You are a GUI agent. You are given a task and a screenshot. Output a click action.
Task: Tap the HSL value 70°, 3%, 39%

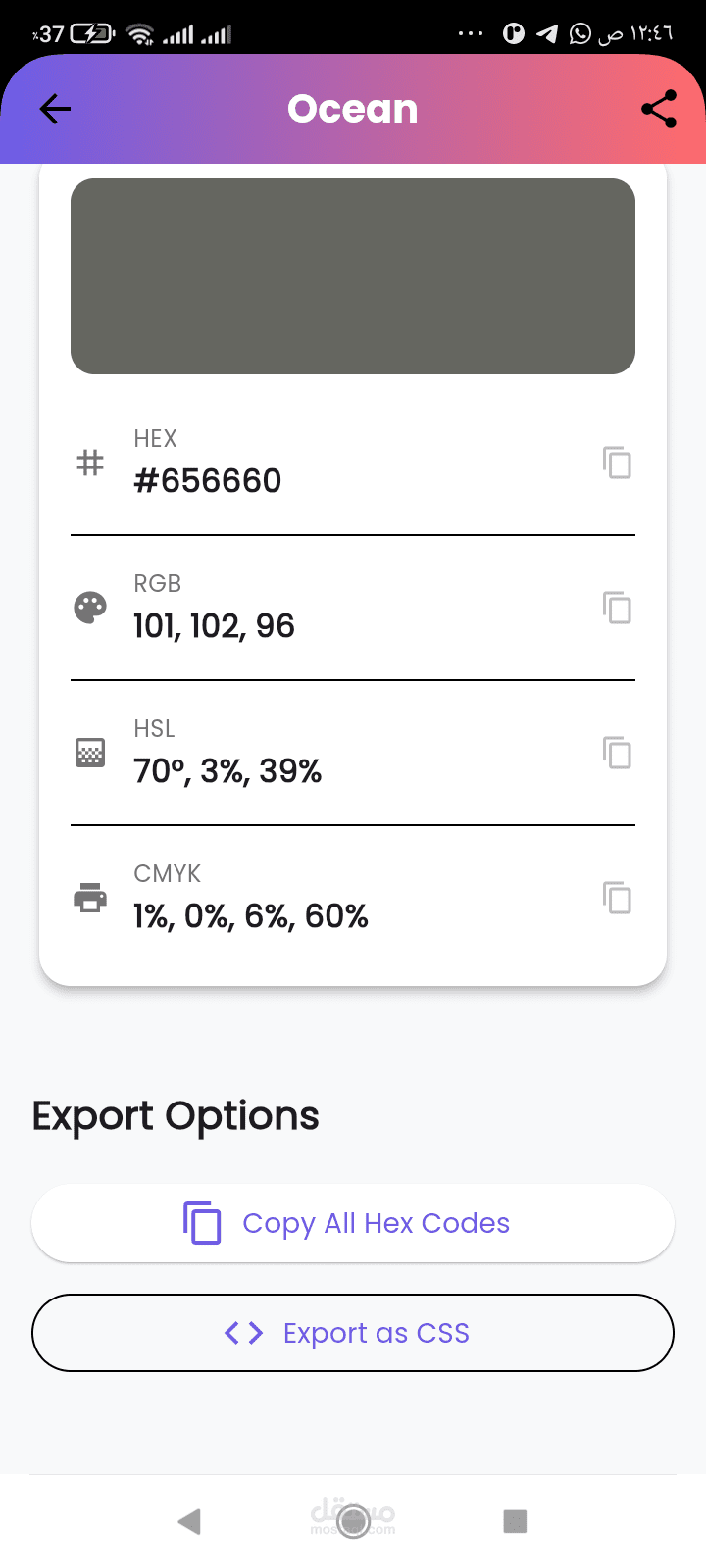227,771
